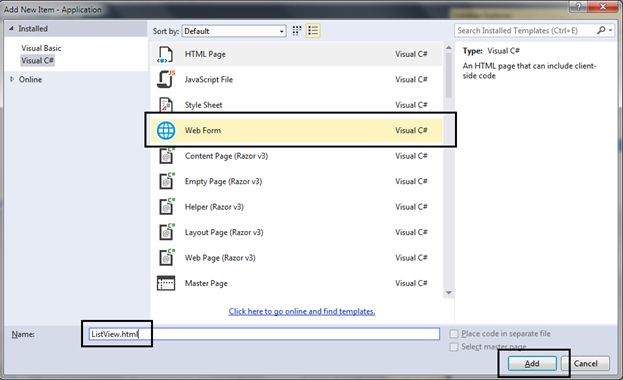This screenshot has height=380, width=623.
Task: Click the Web Form template name
Action: 203,130
